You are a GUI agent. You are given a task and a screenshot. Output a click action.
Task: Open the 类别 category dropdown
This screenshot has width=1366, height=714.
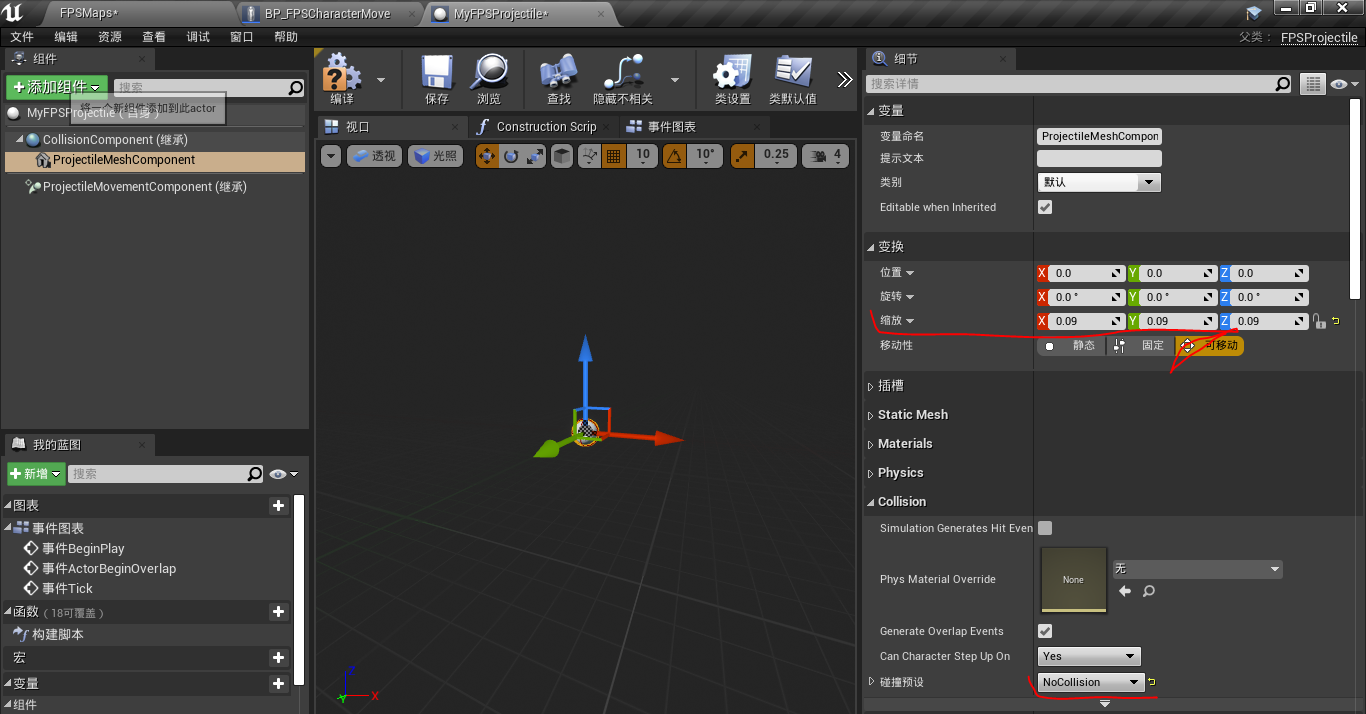[1099, 182]
